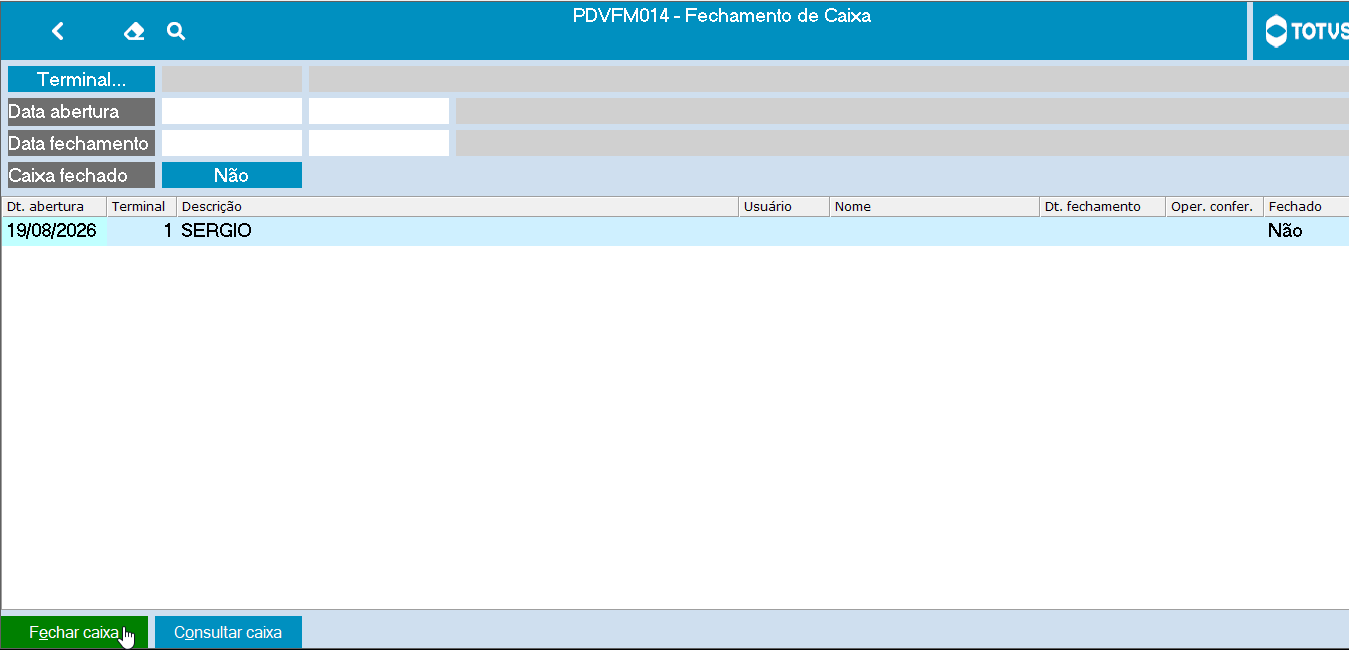Focus the second Data fechamento field
The width and height of the screenshot is (1349, 650).
(x=379, y=143)
